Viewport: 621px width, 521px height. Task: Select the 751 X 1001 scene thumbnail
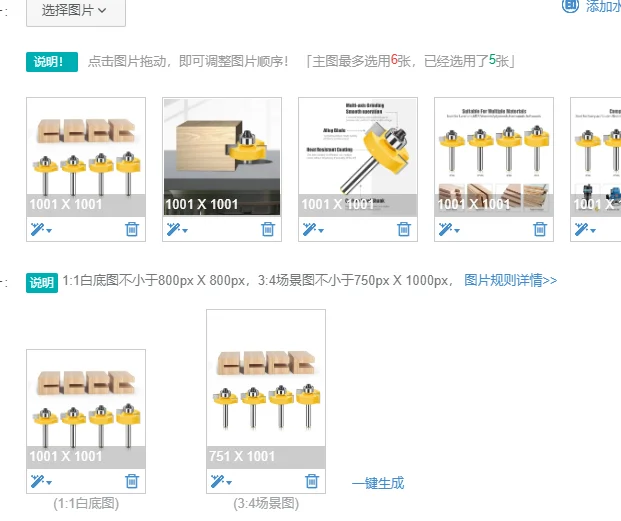[x=266, y=389]
